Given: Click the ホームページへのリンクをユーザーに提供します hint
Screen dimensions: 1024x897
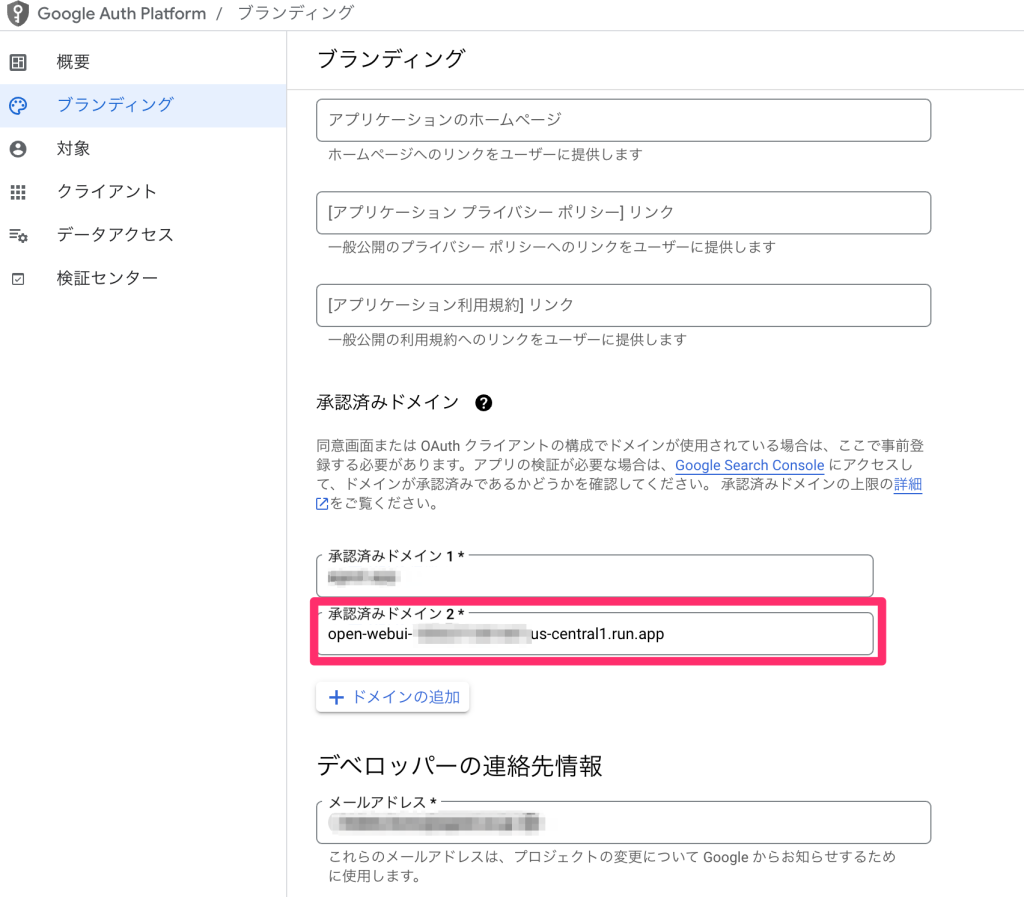Looking at the screenshot, I should click(485, 155).
